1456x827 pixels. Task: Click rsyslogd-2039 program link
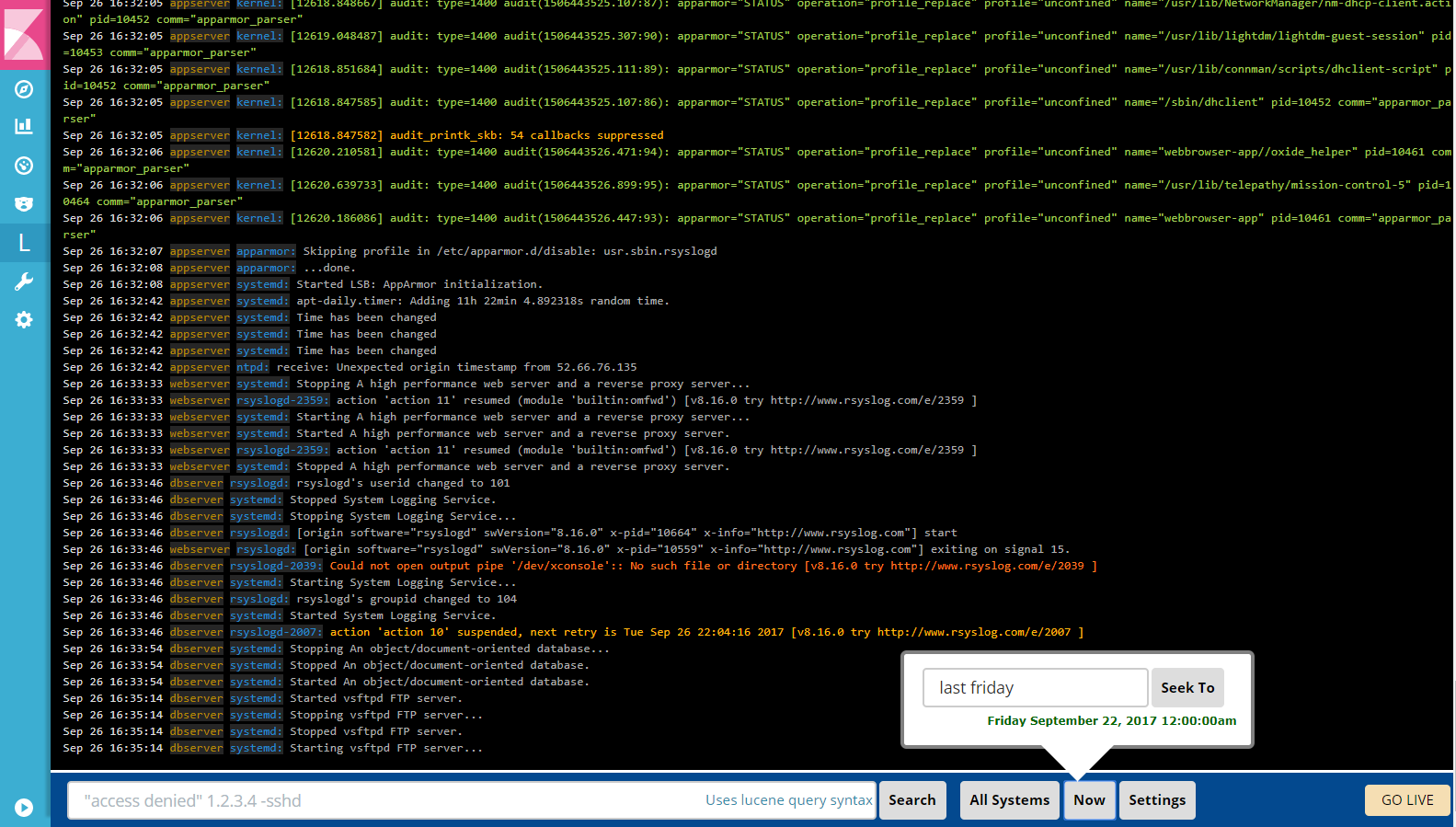point(276,566)
